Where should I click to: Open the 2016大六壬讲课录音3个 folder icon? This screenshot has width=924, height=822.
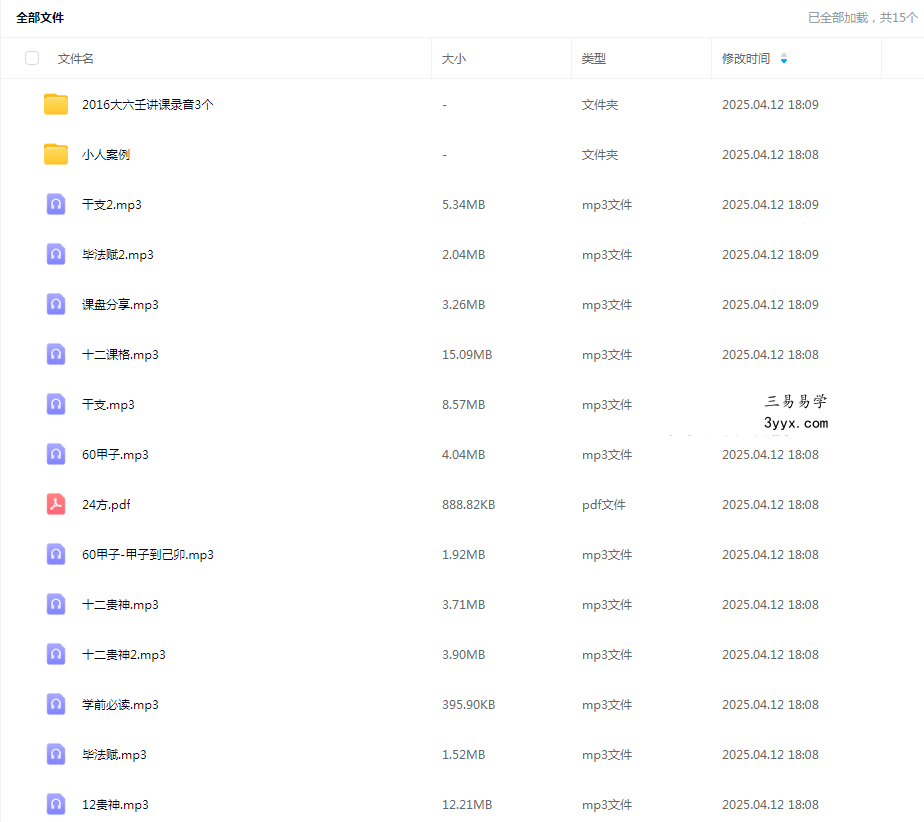(x=56, y=104)
